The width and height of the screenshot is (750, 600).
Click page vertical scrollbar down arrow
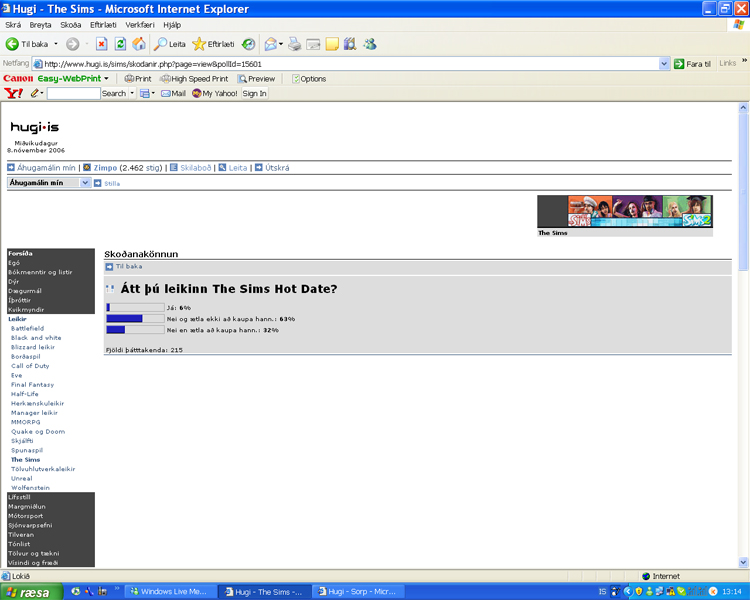tap(743, 562)
